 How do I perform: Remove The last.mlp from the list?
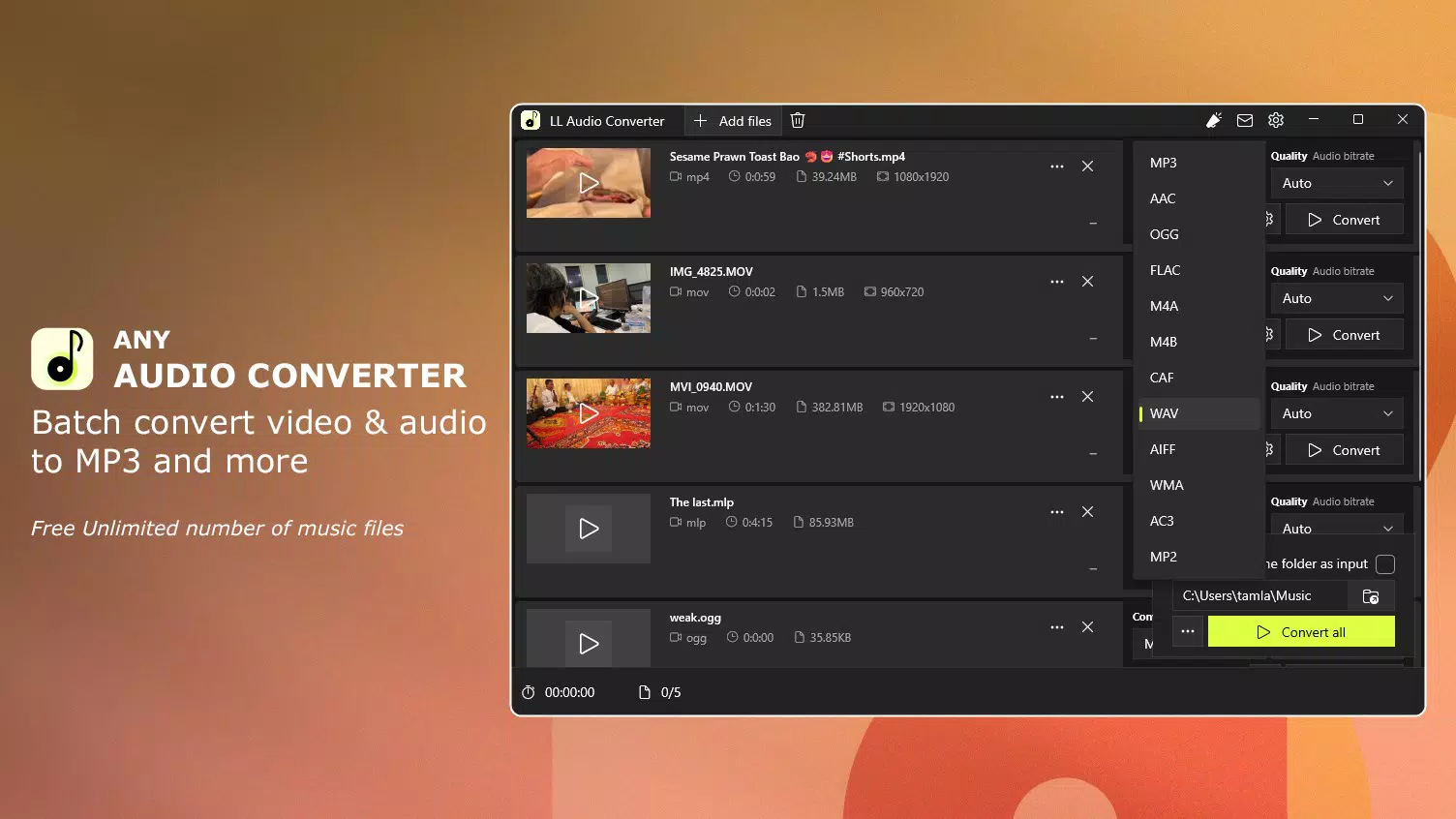click(1088, 512)
